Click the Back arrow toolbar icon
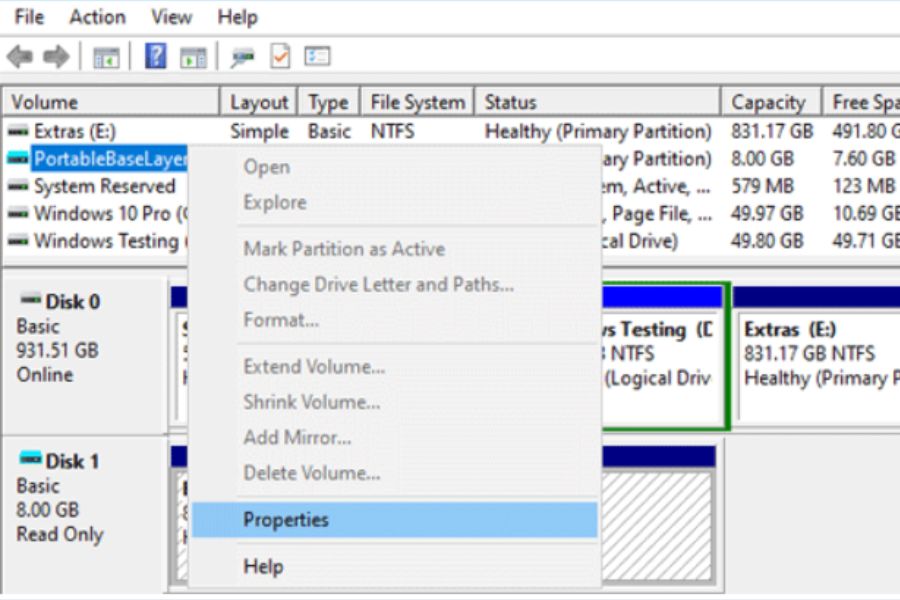 (x=19, y=57)
